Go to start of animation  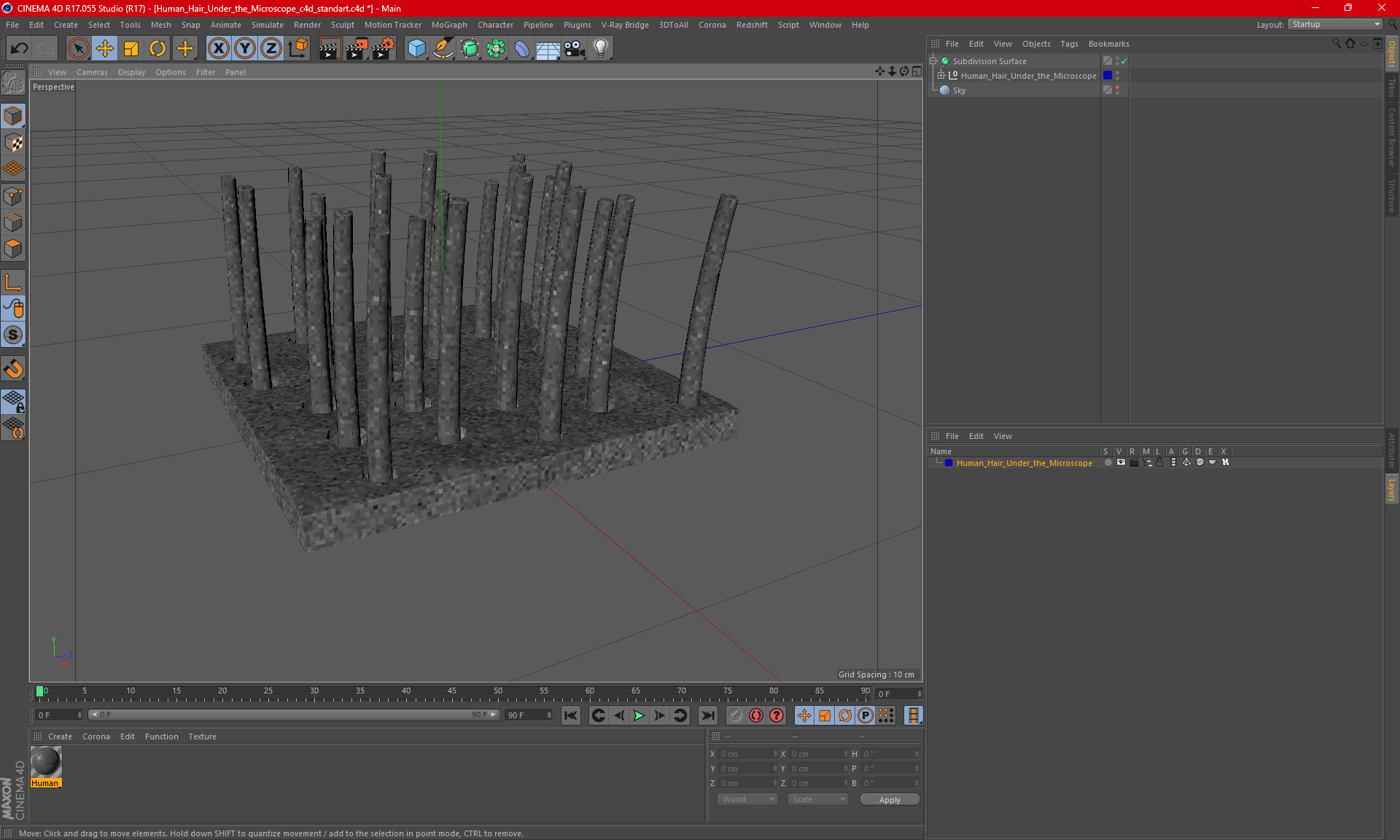click(570, 715)
